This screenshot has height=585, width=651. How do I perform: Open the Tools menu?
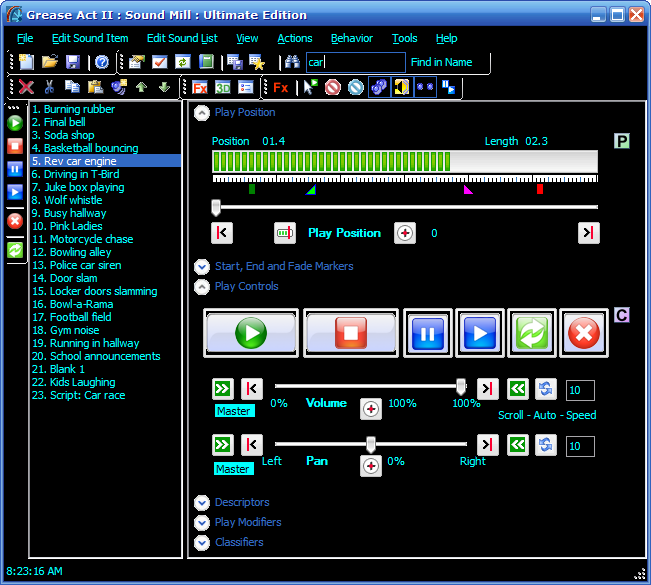coord(404,38)
